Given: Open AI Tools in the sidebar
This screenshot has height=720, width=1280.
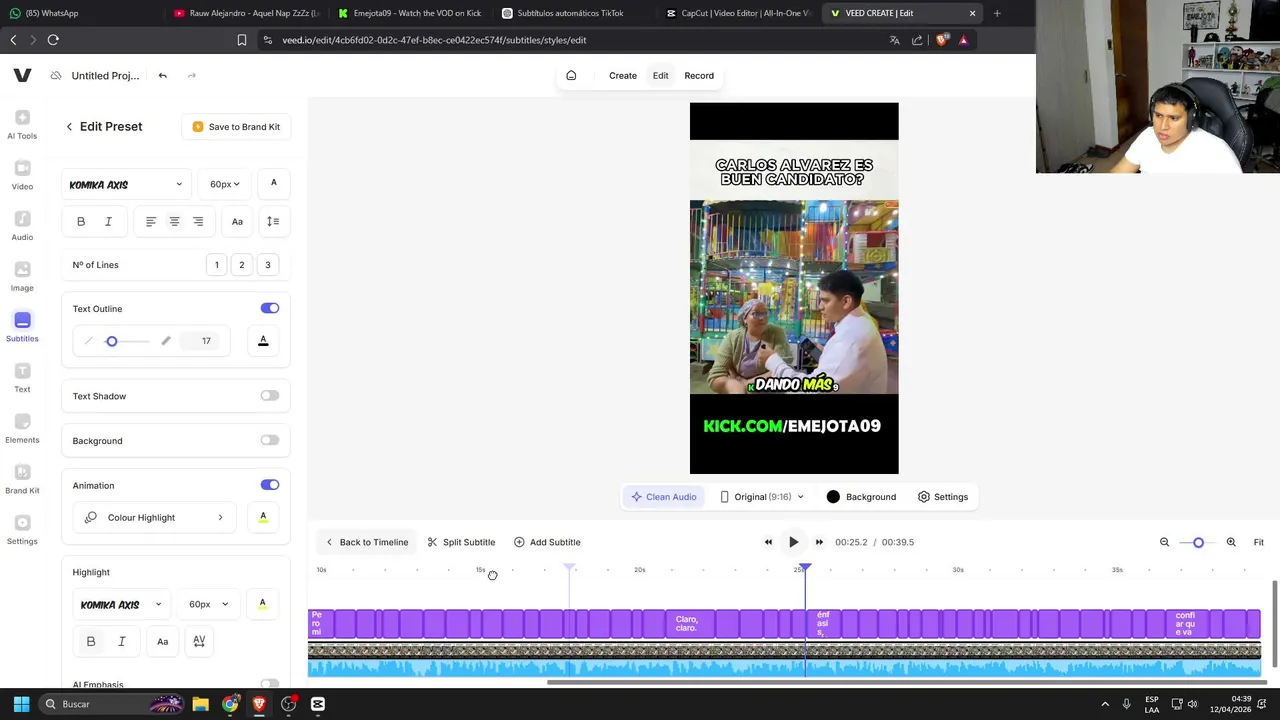Looking at the screenshot, I should coord(22,125).
